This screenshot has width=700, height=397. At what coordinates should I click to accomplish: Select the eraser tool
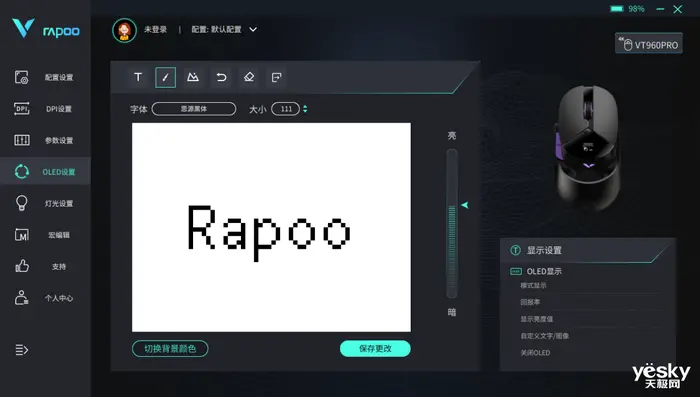click(x=249, y=77)
